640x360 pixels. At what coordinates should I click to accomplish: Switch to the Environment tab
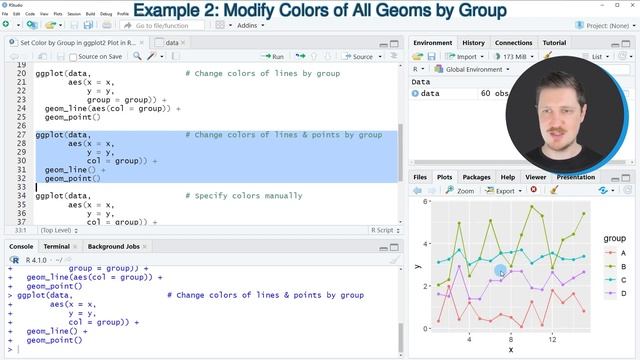[x=433, y=42]
